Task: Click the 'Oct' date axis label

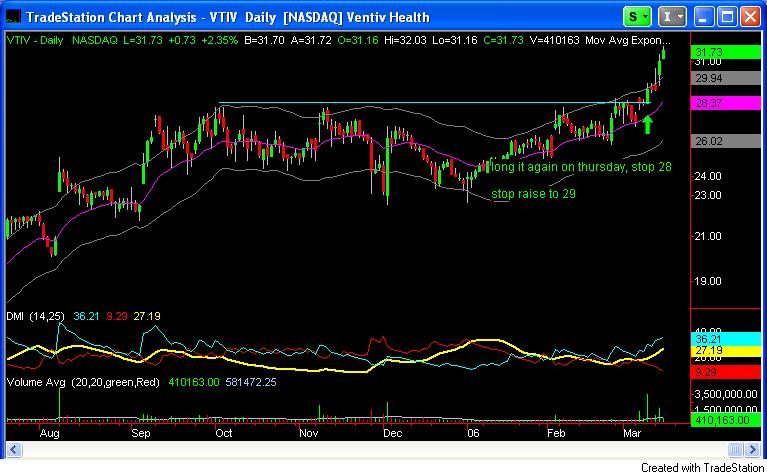Action: click(x=224, y=433)
